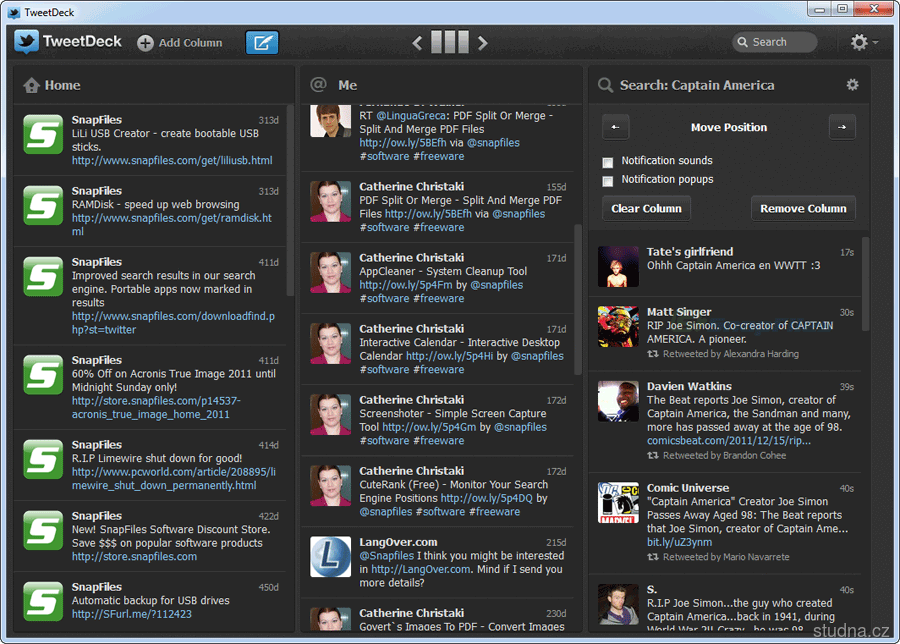This screenshot has width=900, height=644.
Task: Move column position left arrow button
Action: [x=615, y=127]
